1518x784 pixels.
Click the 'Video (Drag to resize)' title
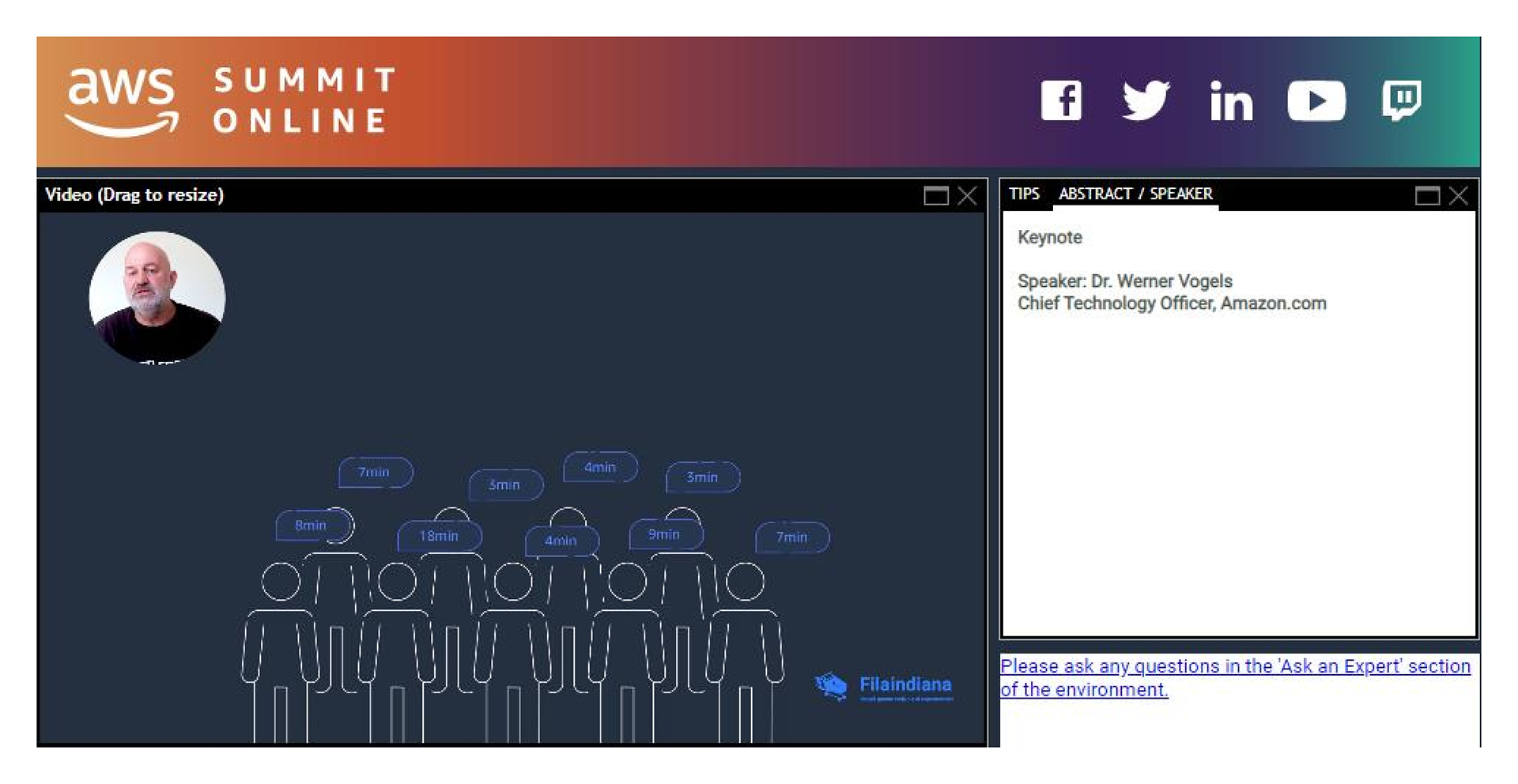click(134, 194)
